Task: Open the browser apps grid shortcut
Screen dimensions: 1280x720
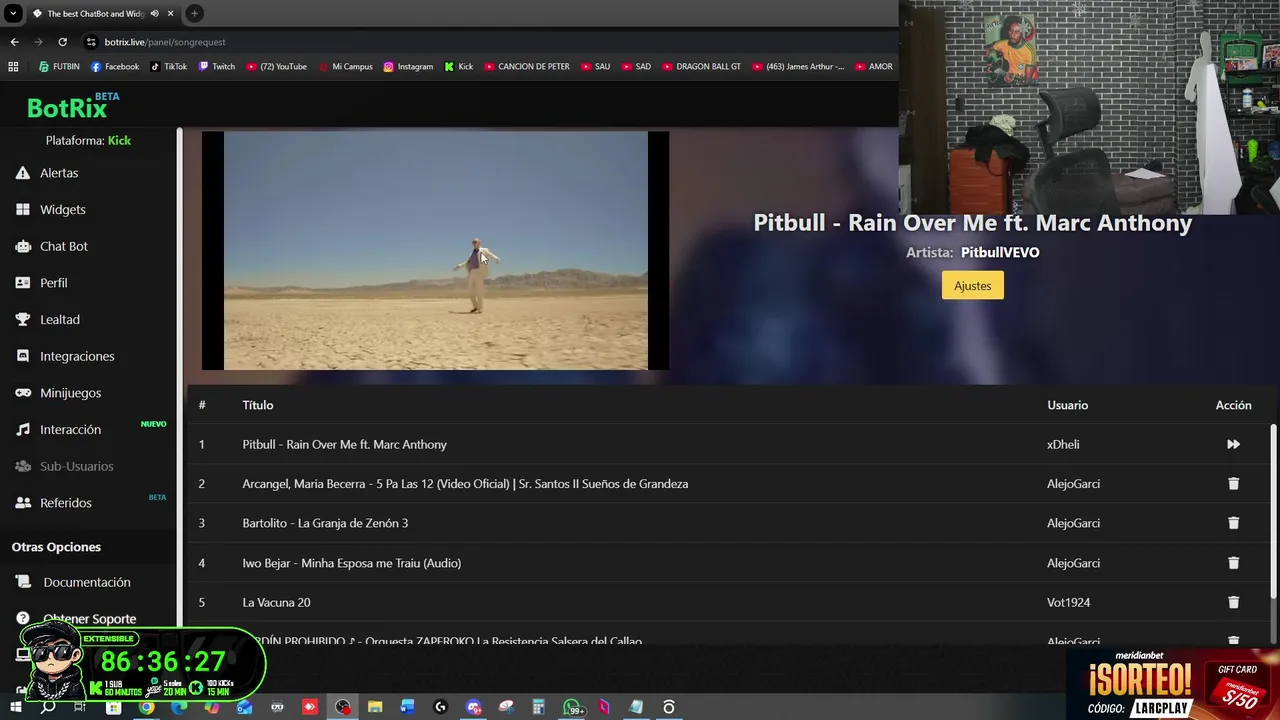Action: click(13, 67)
